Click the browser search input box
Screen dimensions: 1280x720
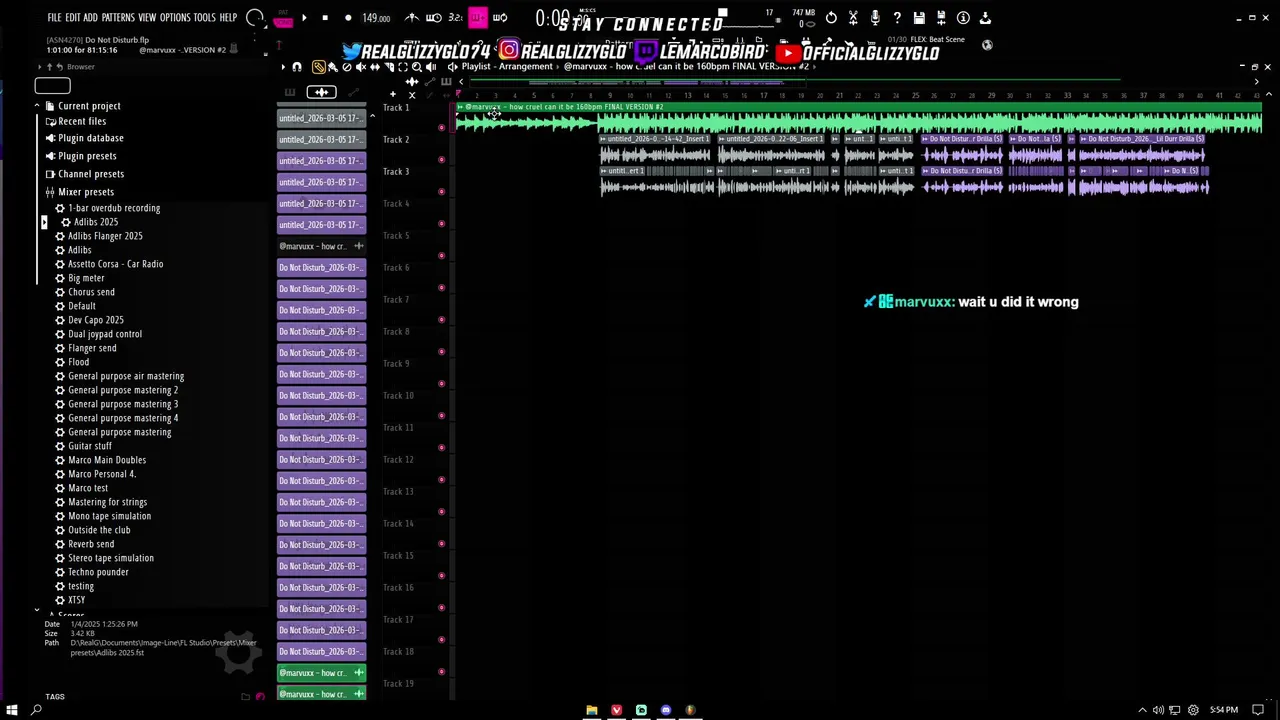(53, 85)
